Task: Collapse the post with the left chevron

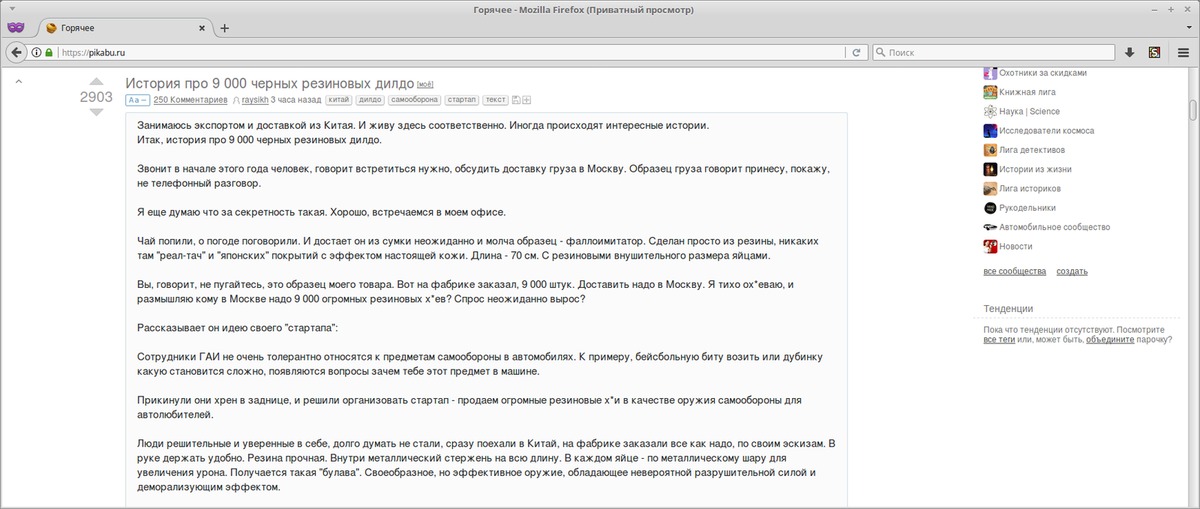Action: coord(18,82)
